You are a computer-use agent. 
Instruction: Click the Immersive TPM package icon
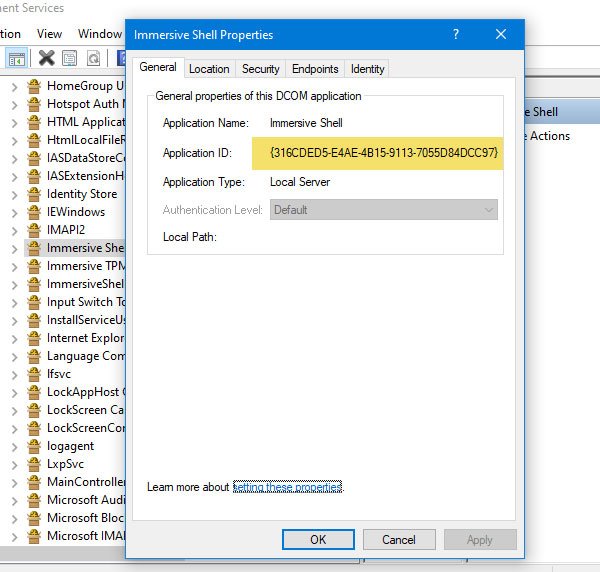click(x=34, y=266)
